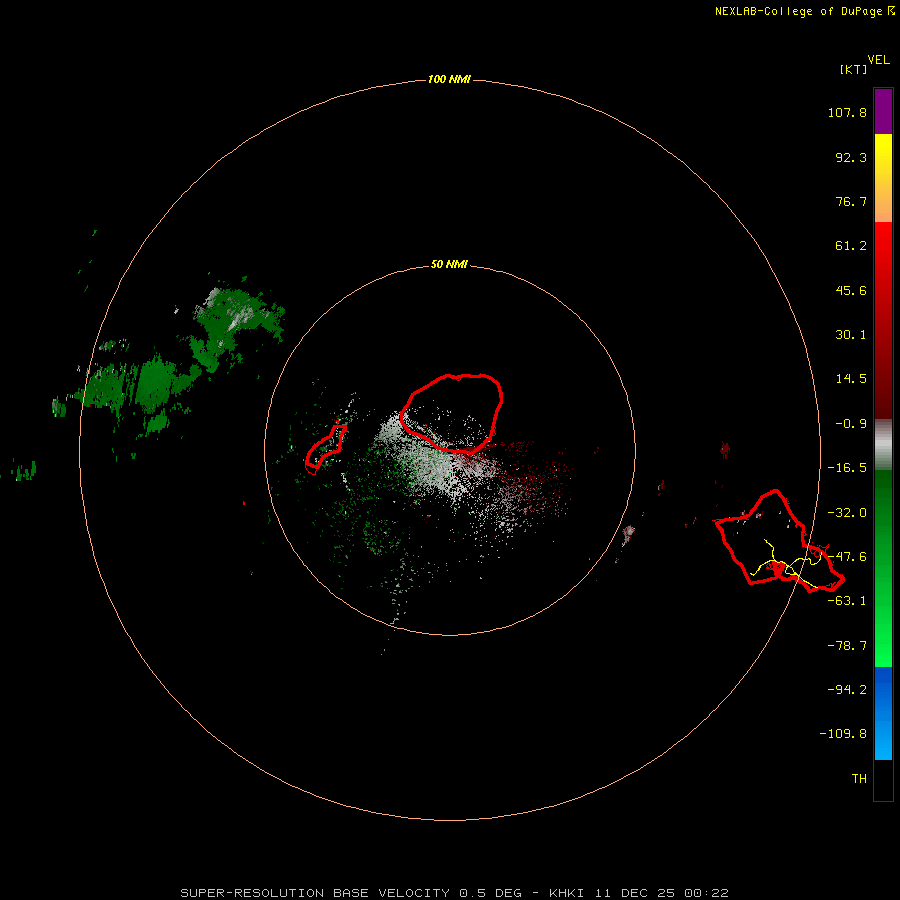The height and width of the screenshot is (900, 900).
Task: Click the 61.2 legend value
Action: click(851, 246)
